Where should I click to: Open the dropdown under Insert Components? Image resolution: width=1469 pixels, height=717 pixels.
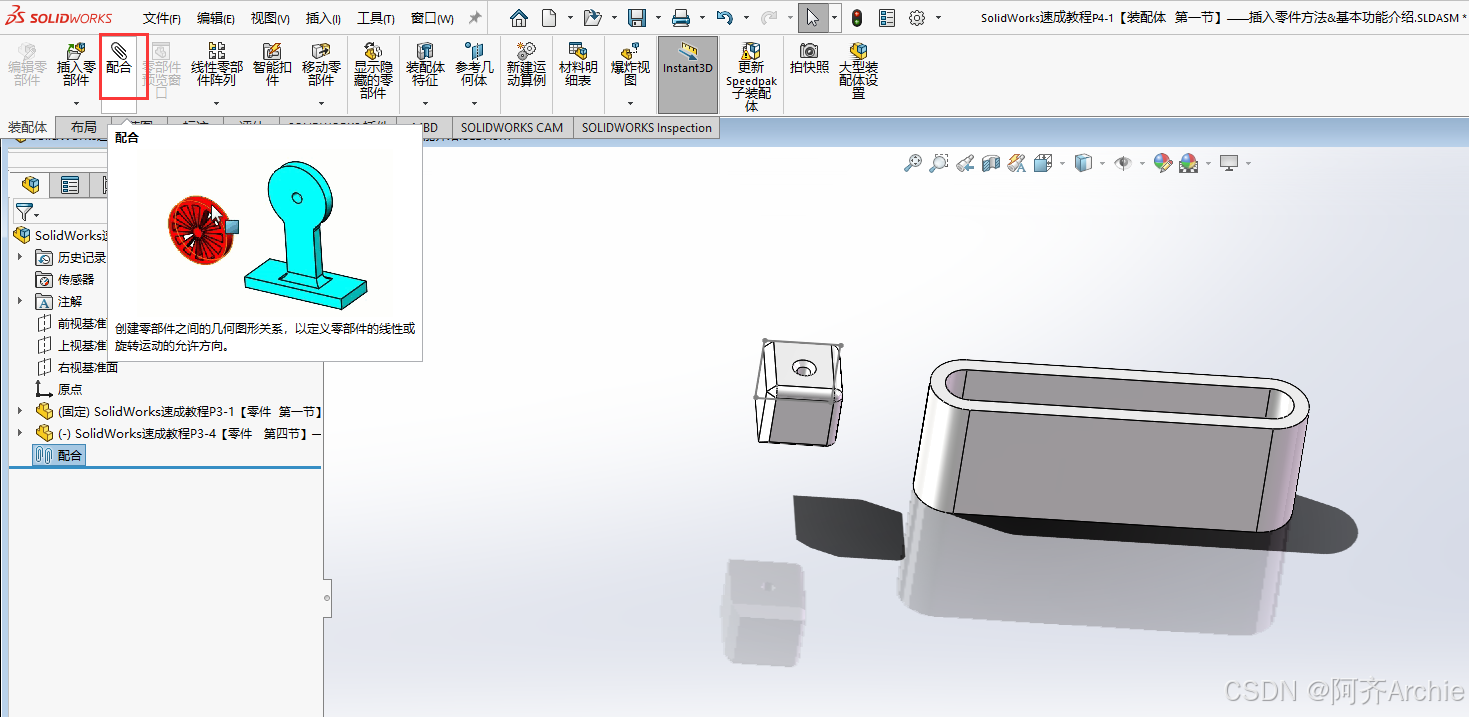click(x=76, y=103)
